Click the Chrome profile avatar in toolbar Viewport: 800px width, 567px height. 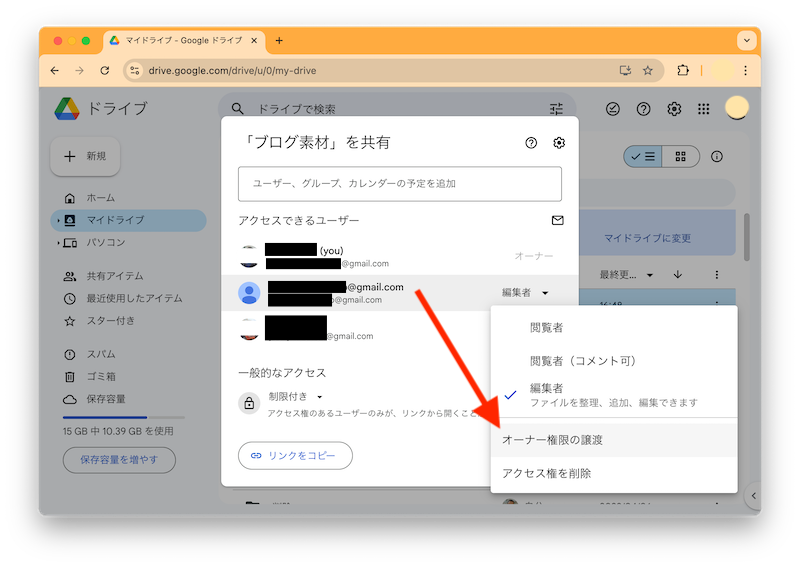722,70
